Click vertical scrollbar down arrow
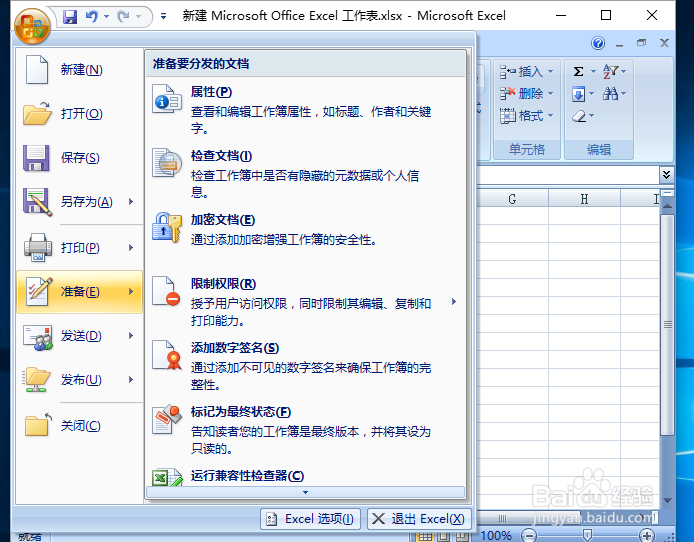694x542 pixels. [667, 500]
